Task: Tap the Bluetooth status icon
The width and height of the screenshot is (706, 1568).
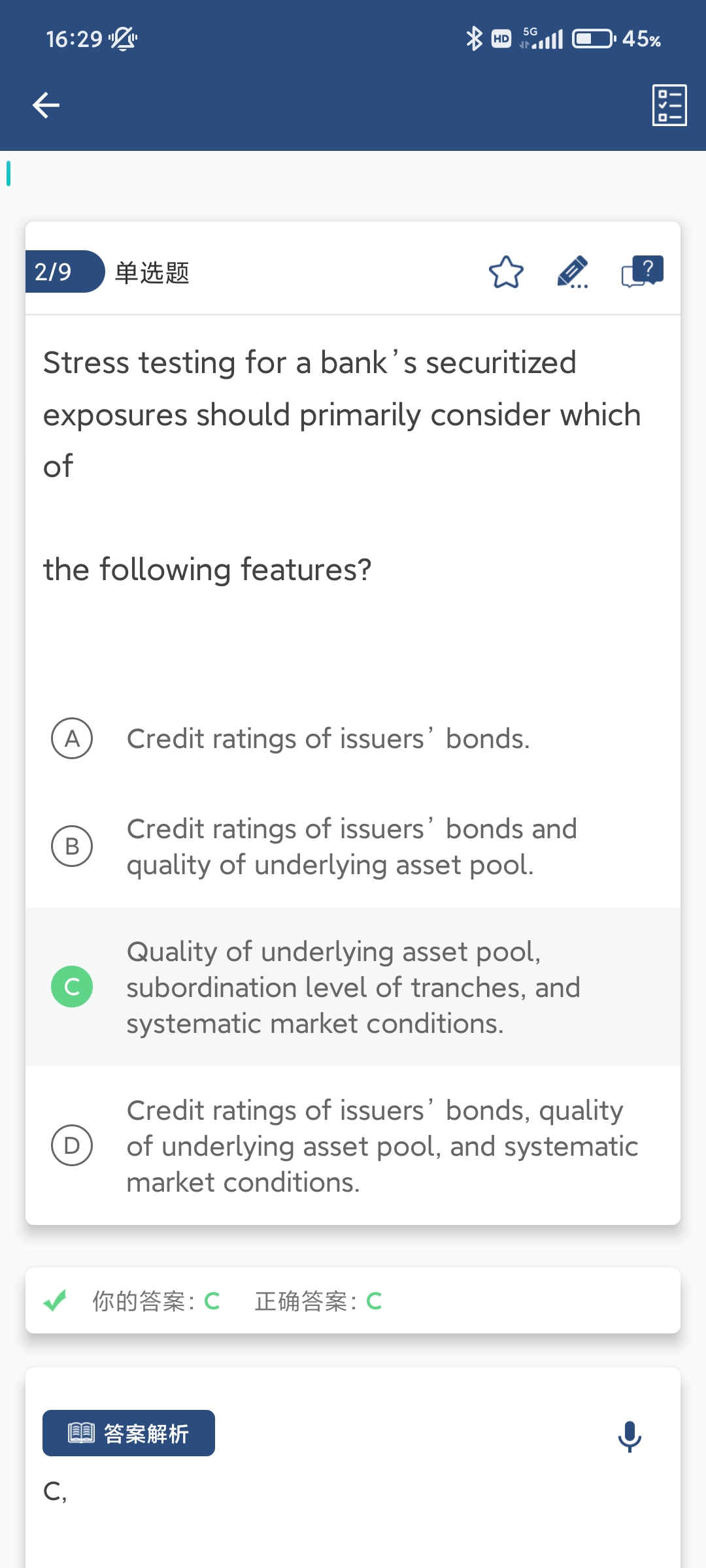Action: (474, 39)
